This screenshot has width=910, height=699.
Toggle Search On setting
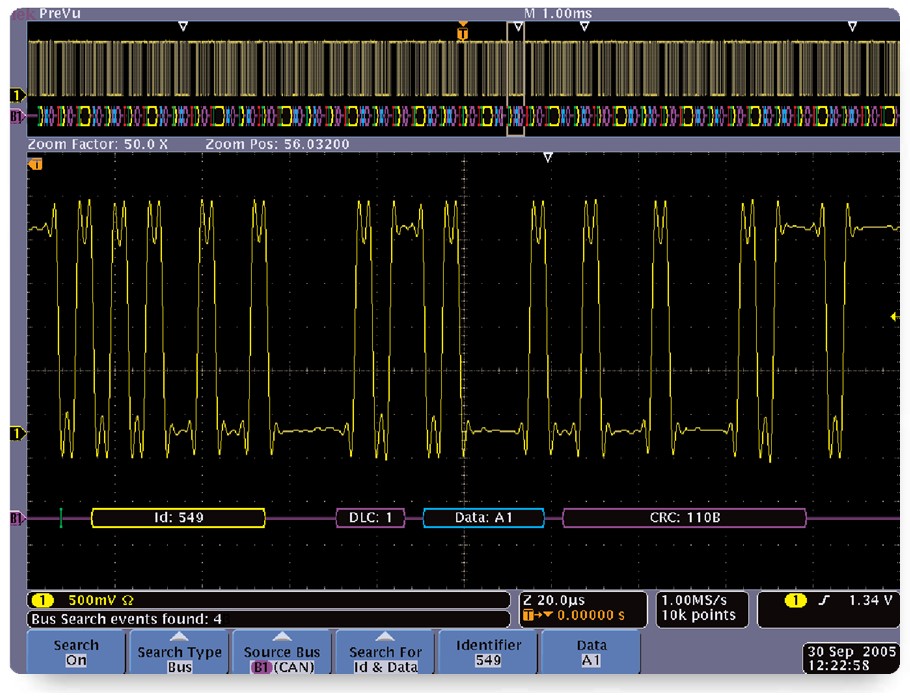76,653
